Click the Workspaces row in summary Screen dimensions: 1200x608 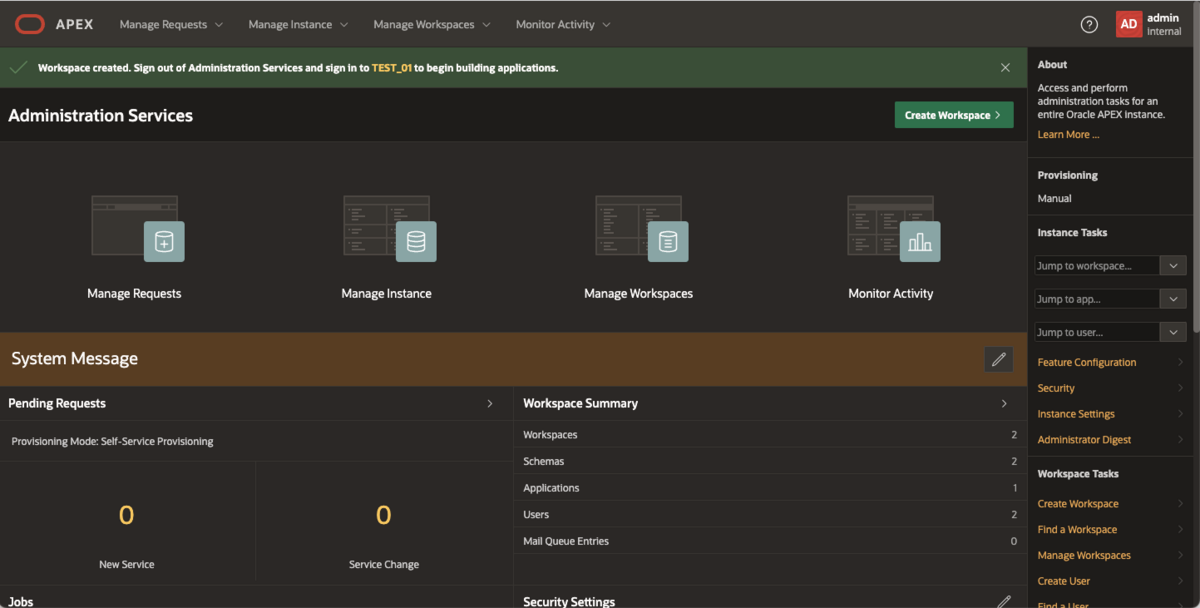tap(770, 435)
